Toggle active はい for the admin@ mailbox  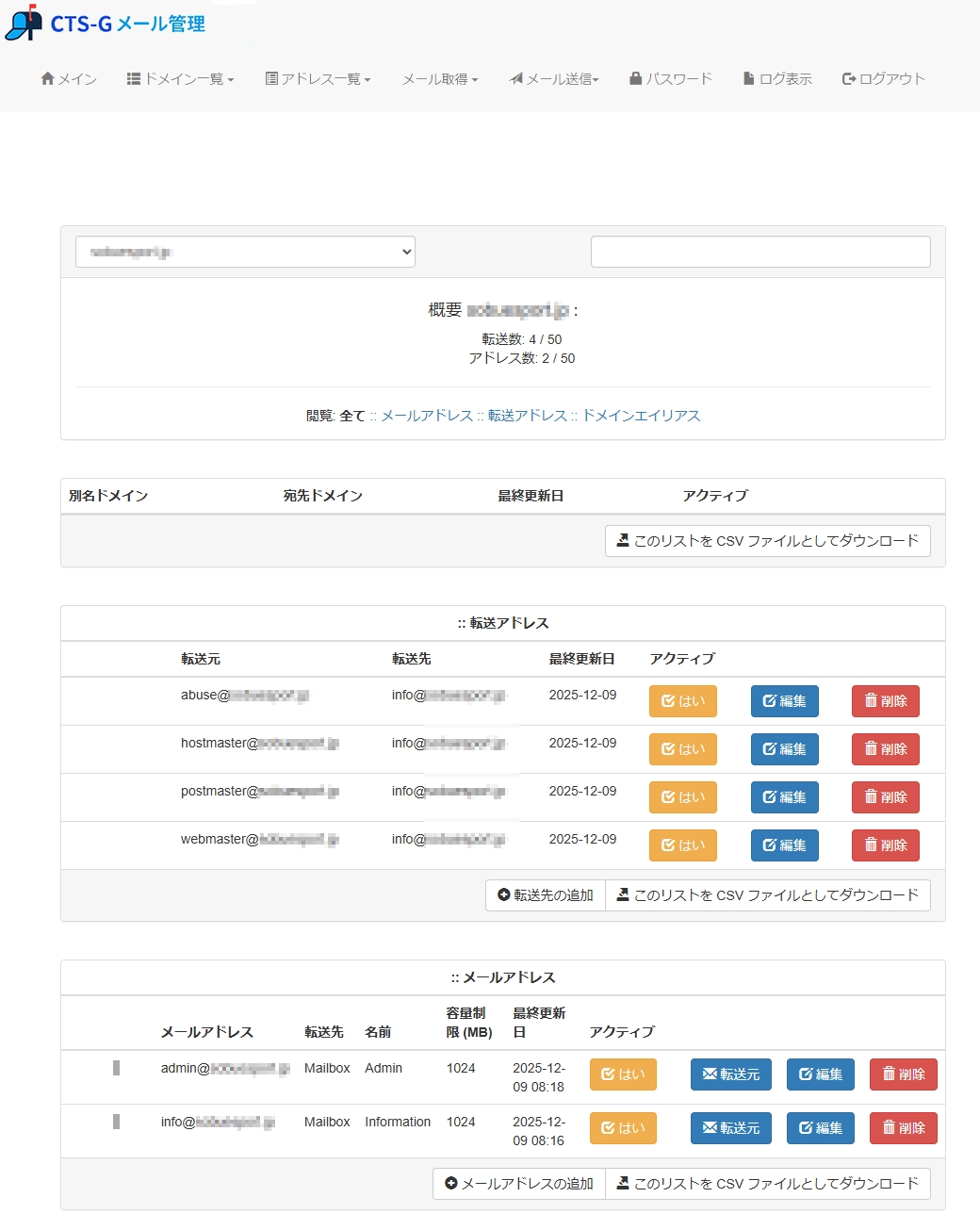[x=623, y=1074]
